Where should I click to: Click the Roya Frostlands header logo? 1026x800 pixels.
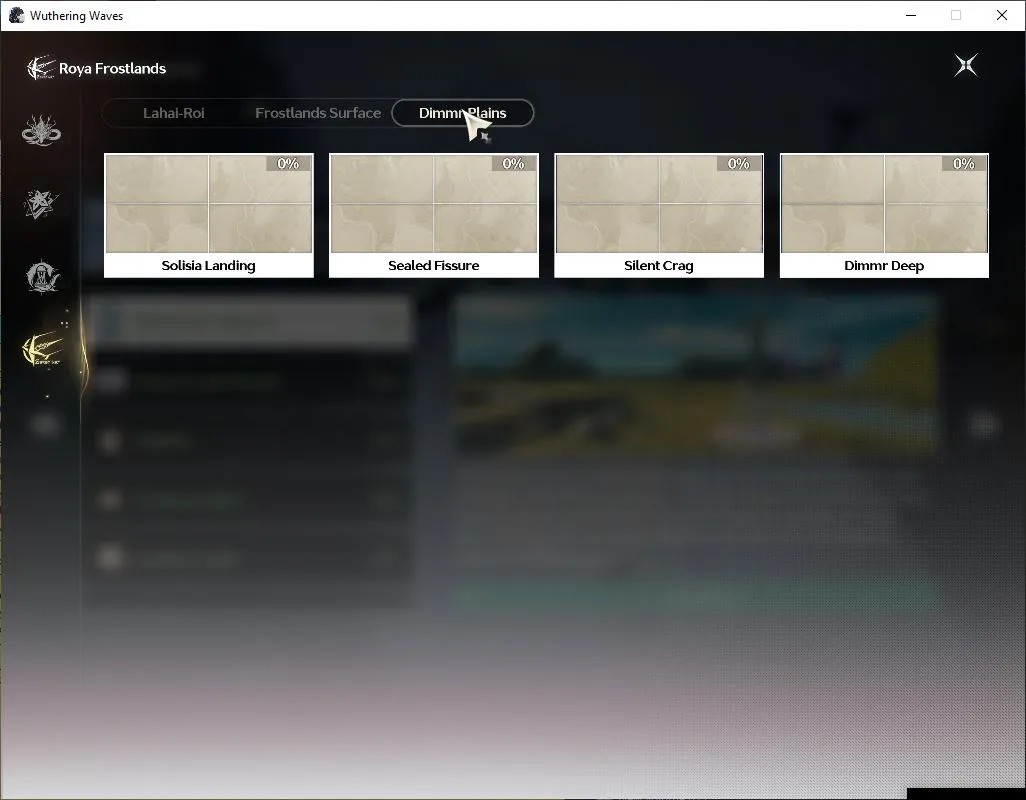click(x=41, y=68)
